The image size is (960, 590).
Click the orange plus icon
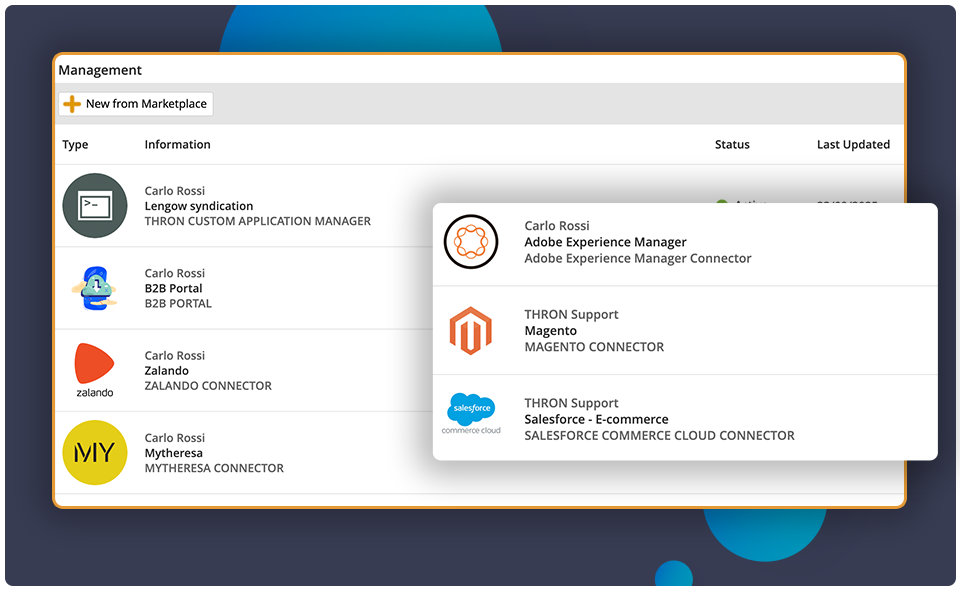(72, 104)
